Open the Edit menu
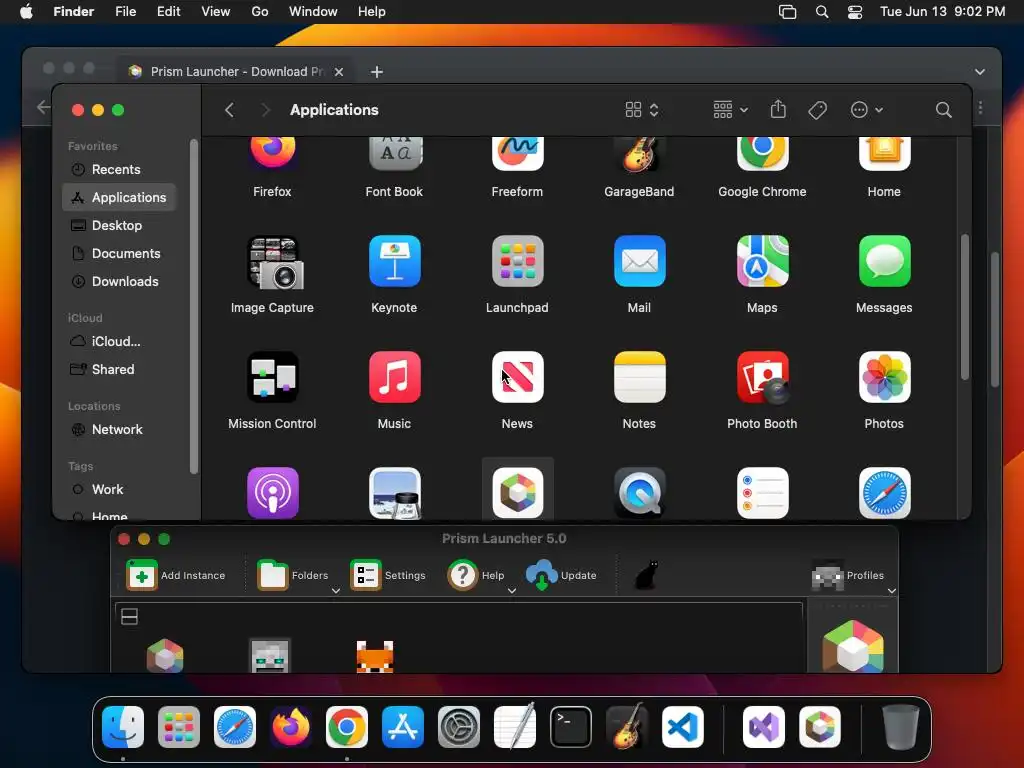The height and width of the screenshot is (768, 1024). pos(168,12)
